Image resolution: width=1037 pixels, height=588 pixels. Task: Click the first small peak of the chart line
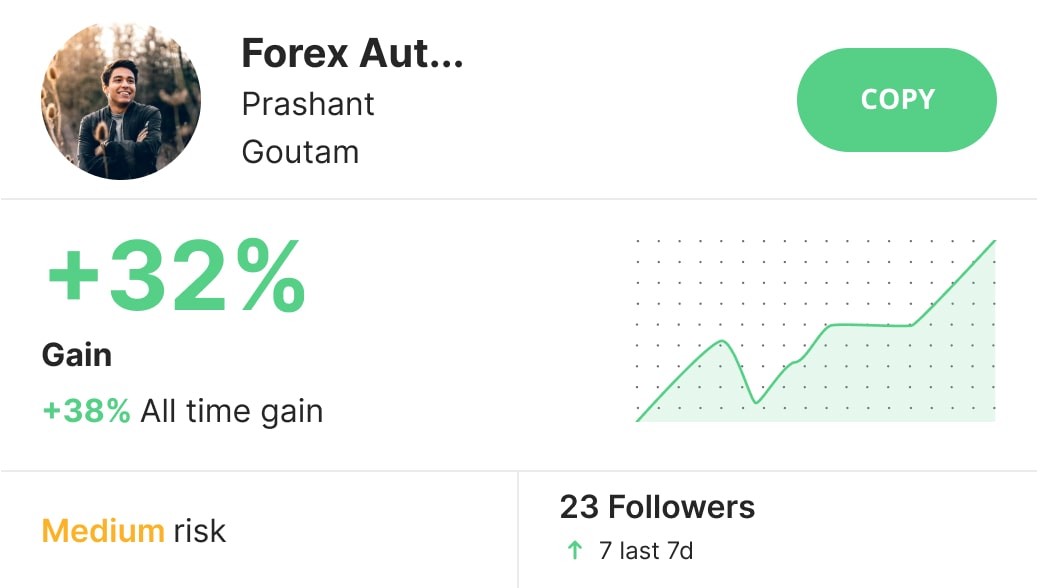722,342
